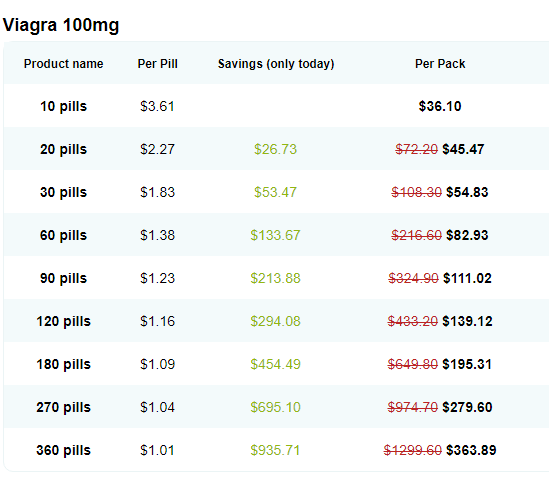Image resolution: width=549 pixels, height=483 pixels.
Task: Click the Per Pill column header
Action: click(x=158, y=64)
